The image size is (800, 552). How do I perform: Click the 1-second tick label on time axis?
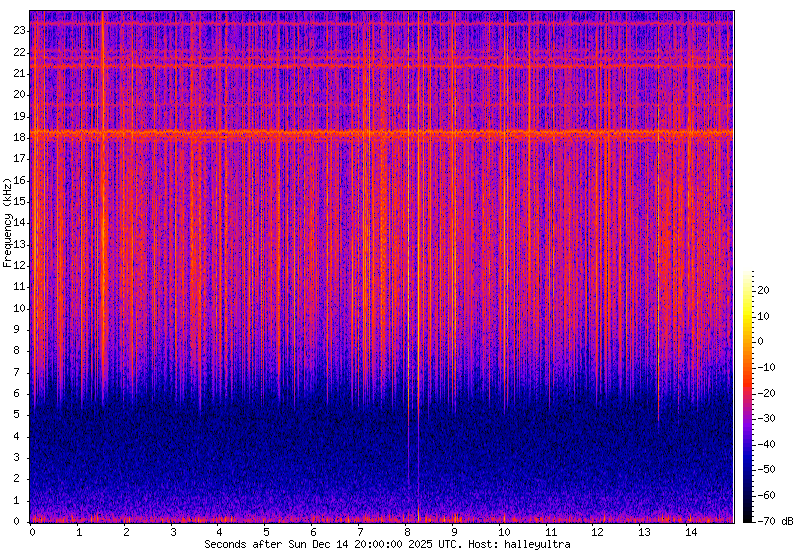coord(79,532)
